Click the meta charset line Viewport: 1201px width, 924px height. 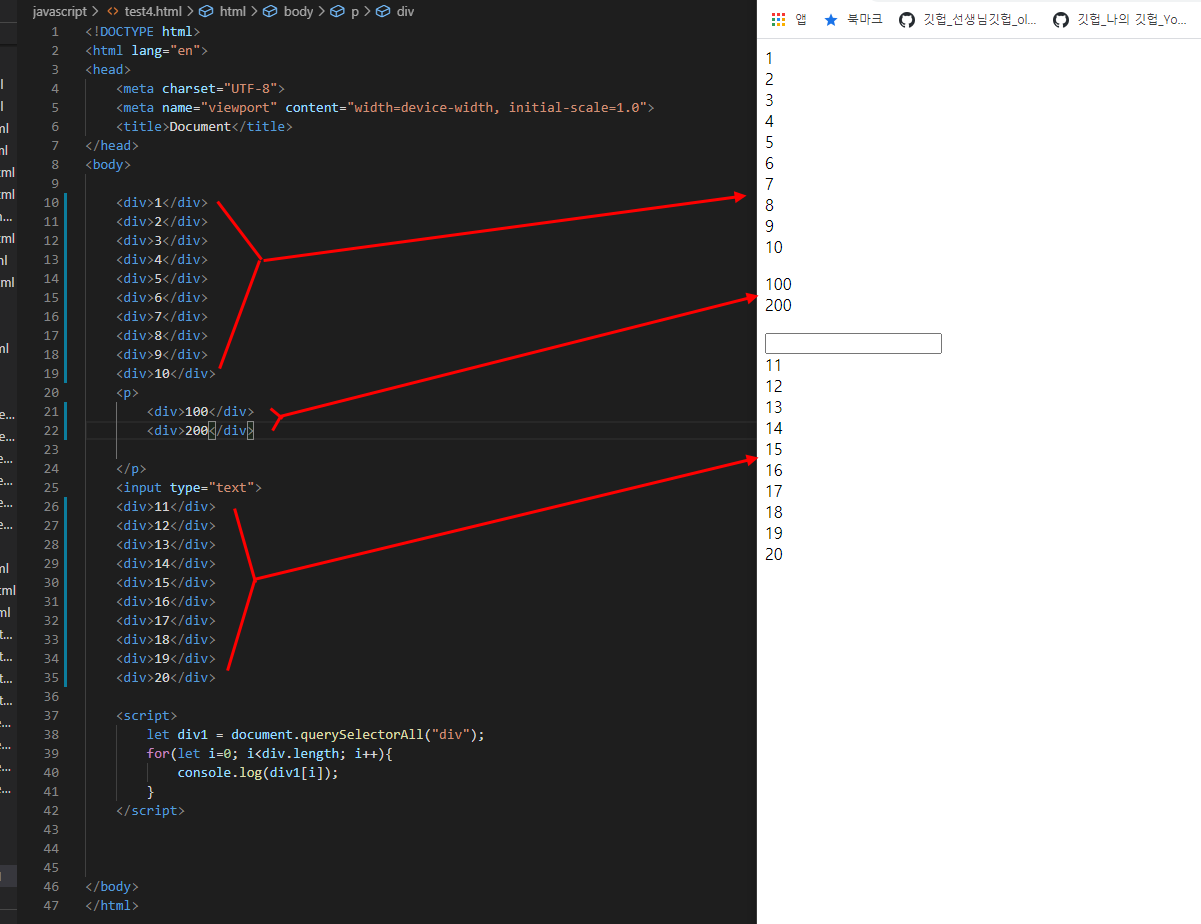pos(200,88)
